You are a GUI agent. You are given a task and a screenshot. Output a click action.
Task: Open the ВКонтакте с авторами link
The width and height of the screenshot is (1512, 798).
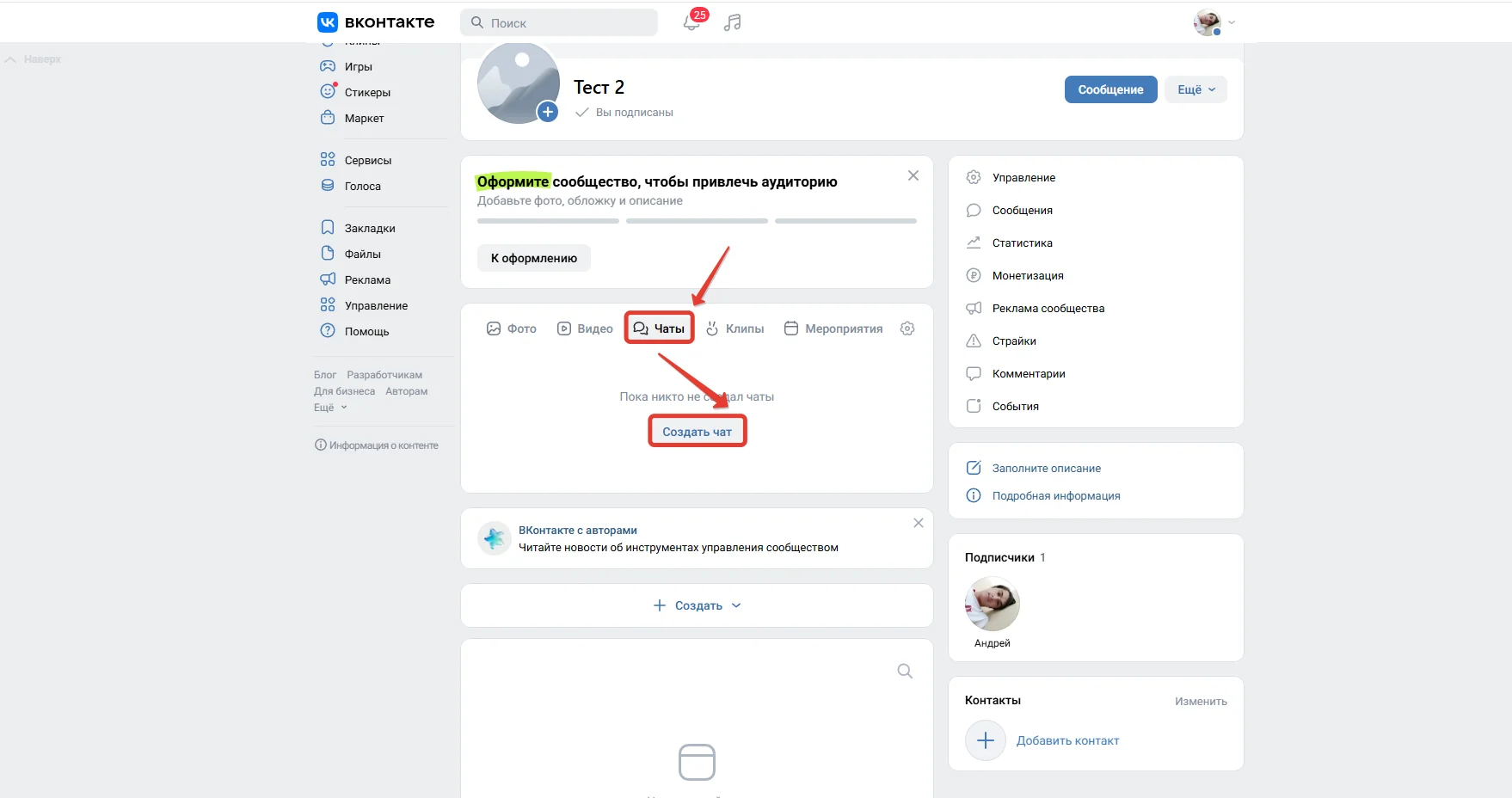tap(578, 531)
